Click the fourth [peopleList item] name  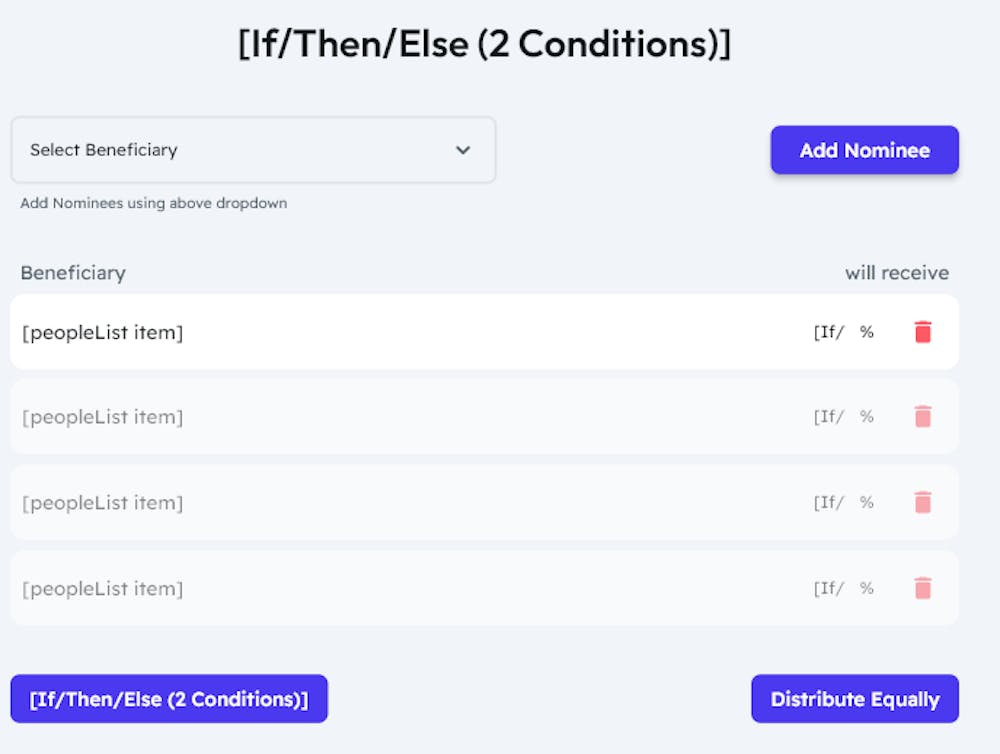pos(103,589)
